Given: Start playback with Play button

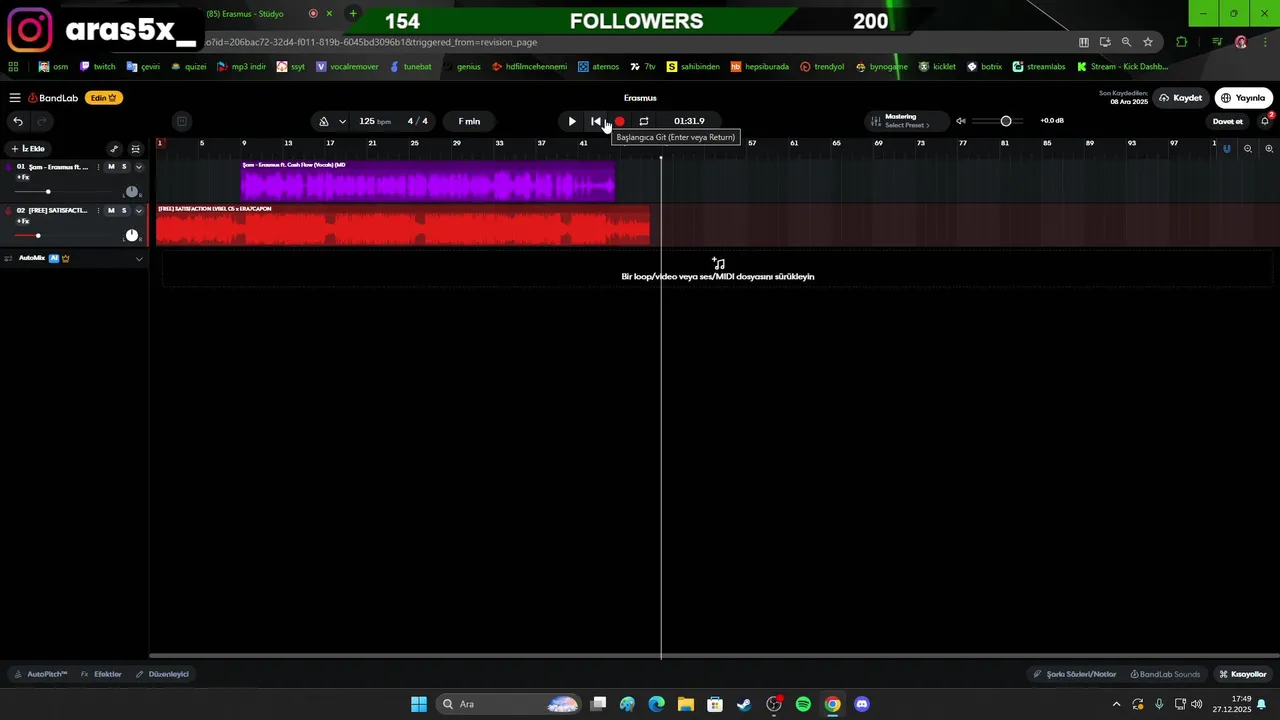Looking at the screenshot, I should click(572, 121).
